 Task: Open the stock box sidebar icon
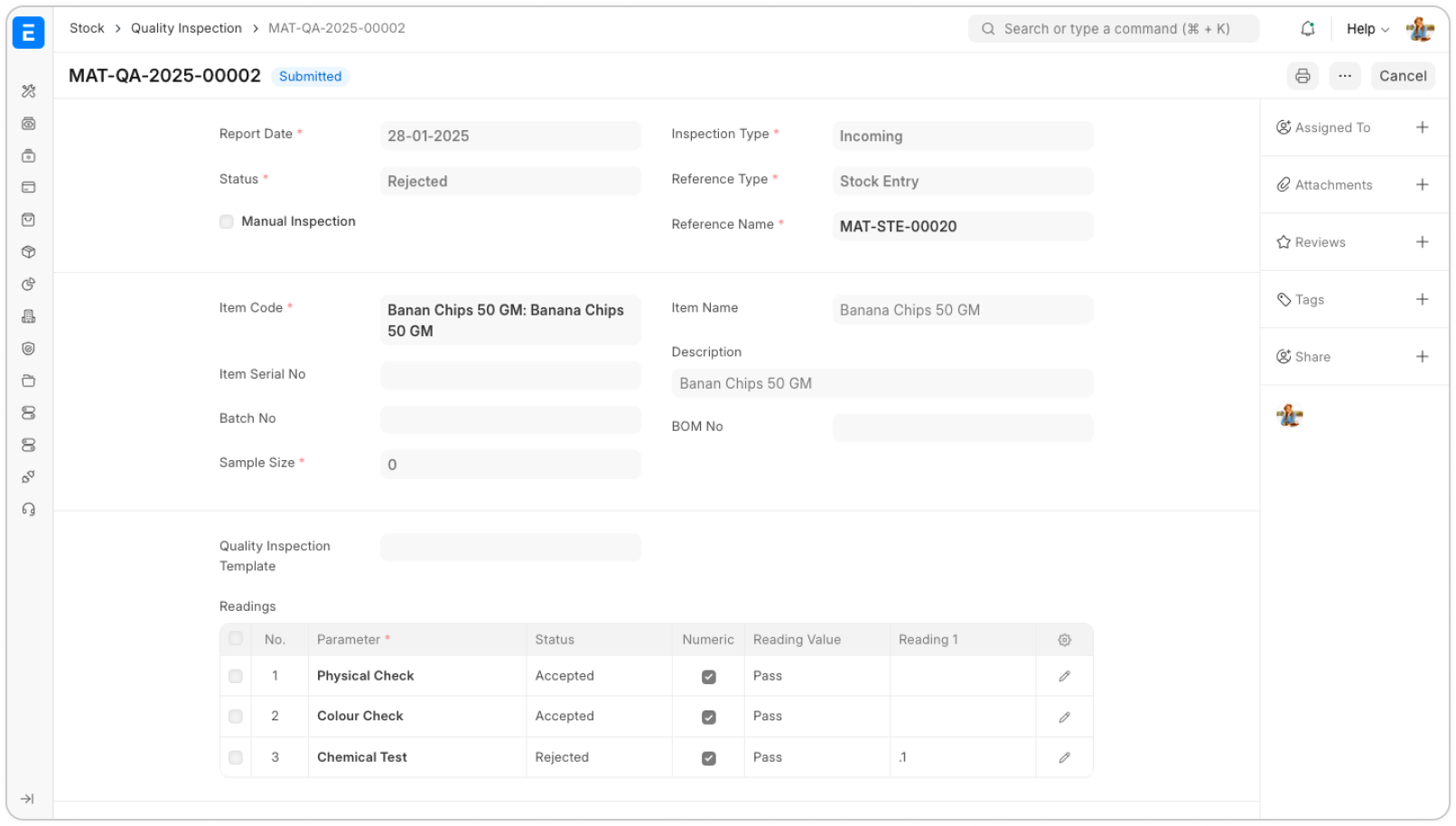tap(29, 252)
